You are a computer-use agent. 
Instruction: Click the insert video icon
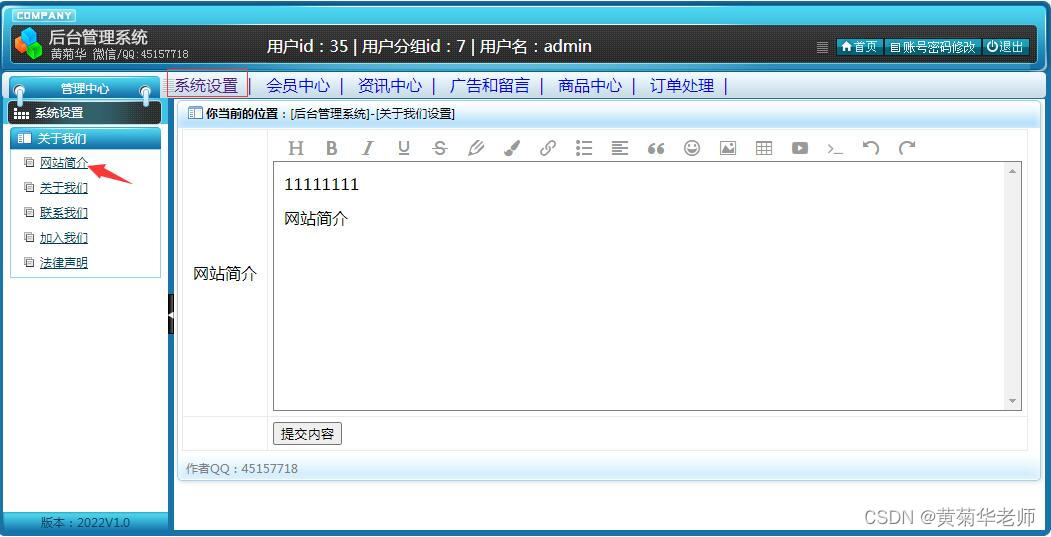click(800, 148)
